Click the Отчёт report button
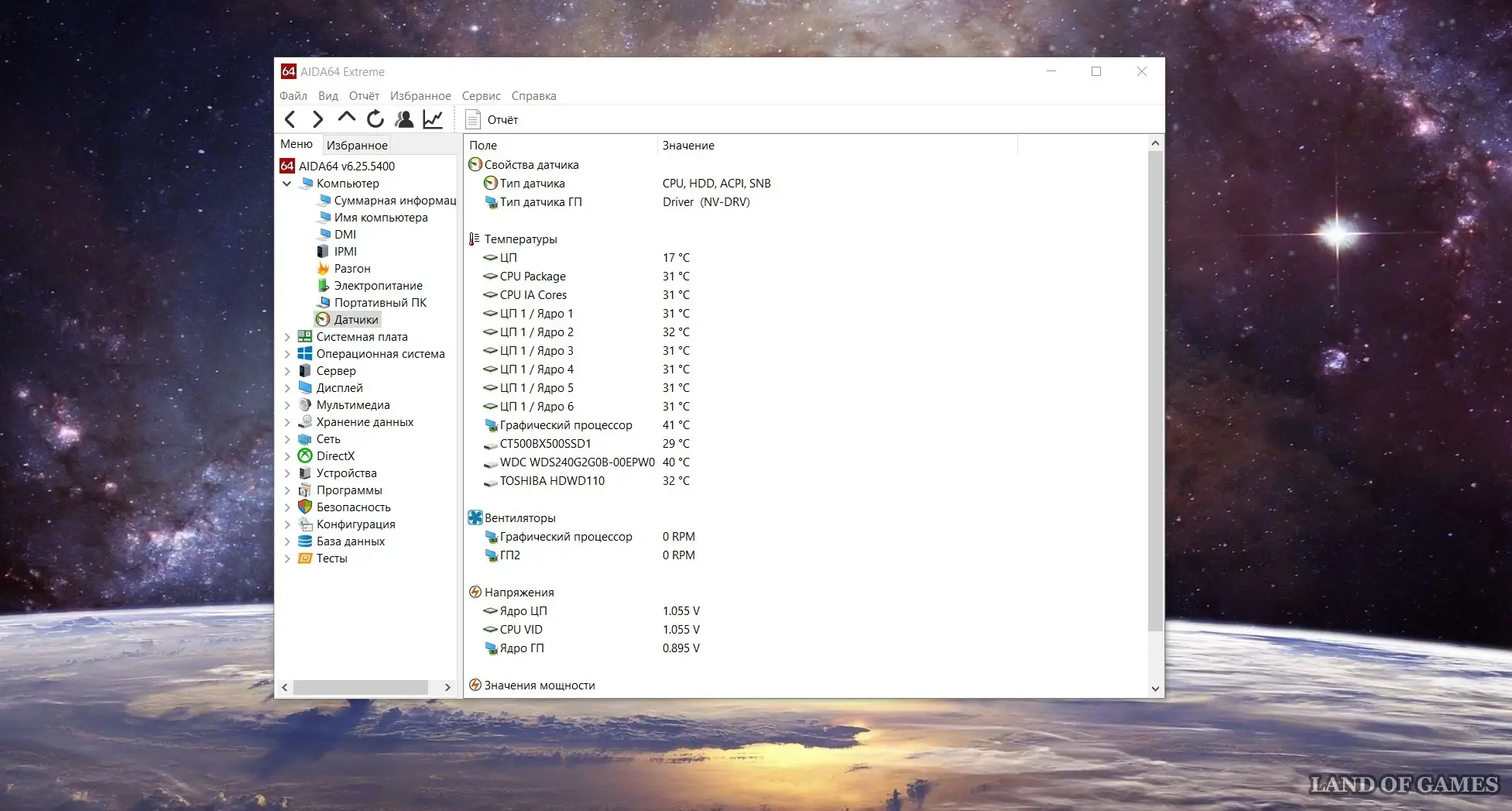The image size is (1512, 811). click(x=492, y=120)
